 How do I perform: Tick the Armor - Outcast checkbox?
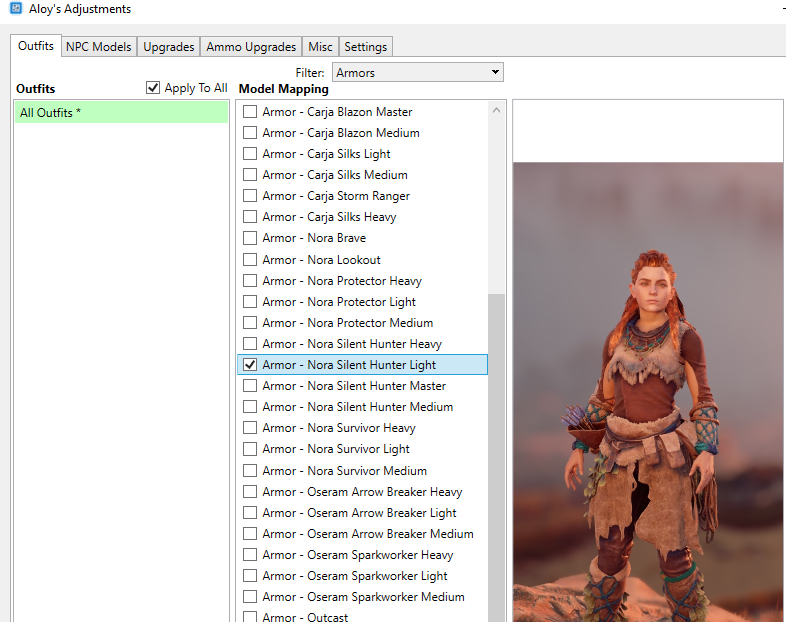pyautogui.click(x=250, y=616)
